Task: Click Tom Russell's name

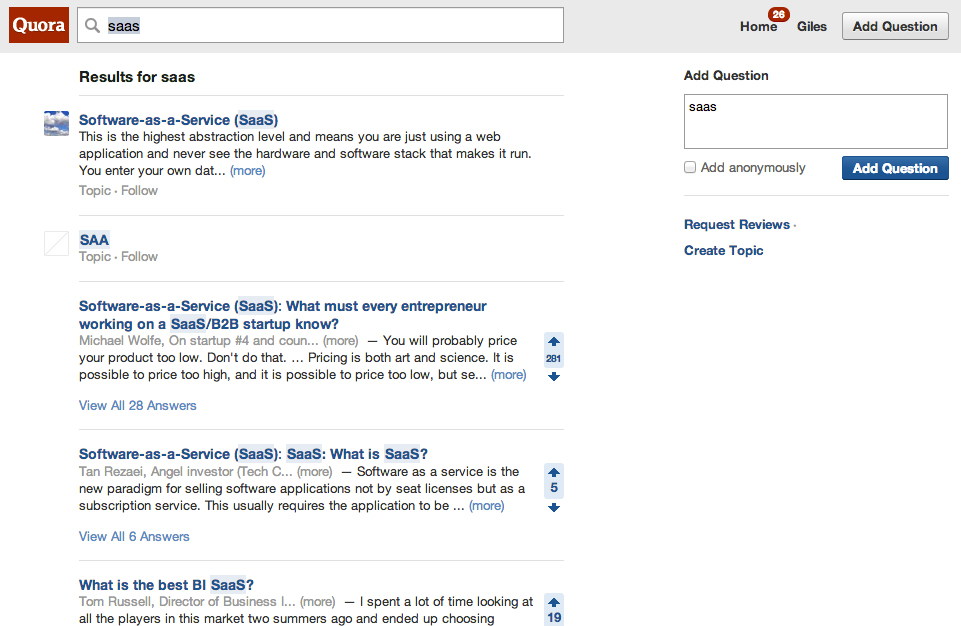Action: pos(116,601)
